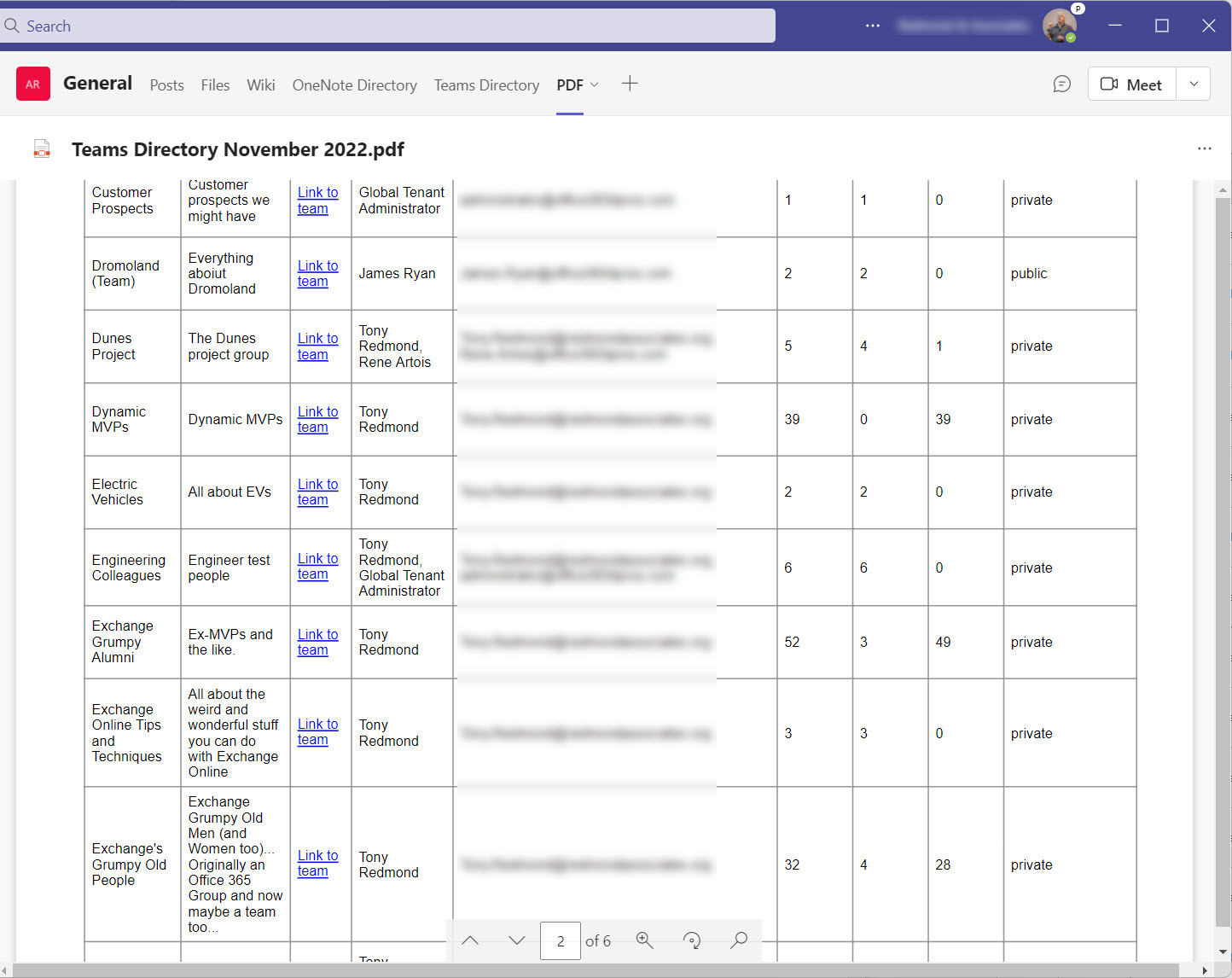Screen dimensions: 1232x978
Task: Open the tab conversation chat icon
Action: point(1061,84)
